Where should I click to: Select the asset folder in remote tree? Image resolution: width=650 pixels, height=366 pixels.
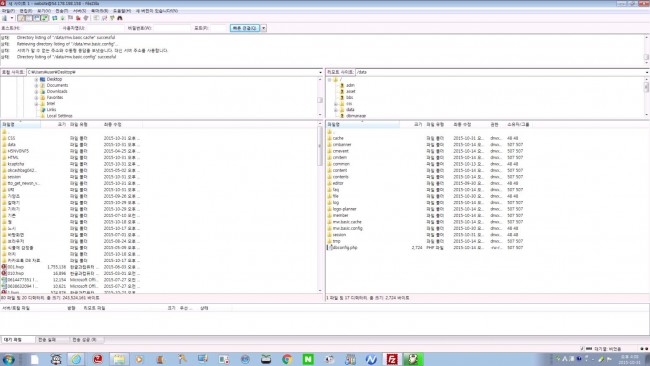351,92
